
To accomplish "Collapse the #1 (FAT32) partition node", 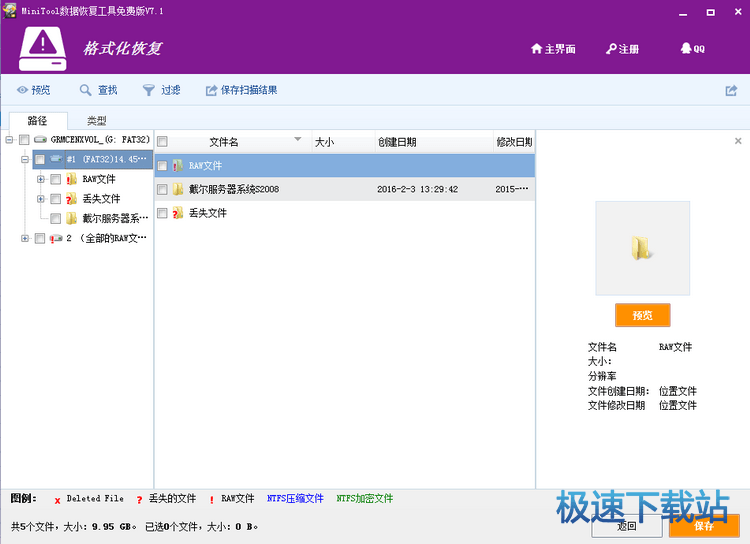I will (25, 159).
